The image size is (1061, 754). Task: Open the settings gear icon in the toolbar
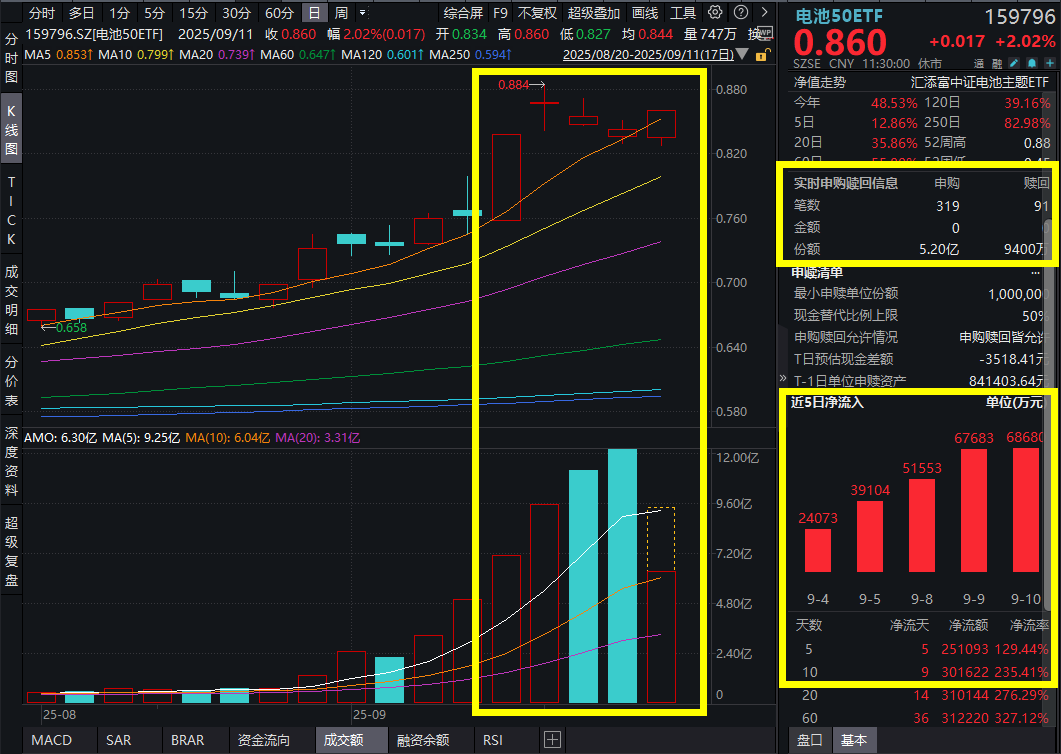coord(715,13)
